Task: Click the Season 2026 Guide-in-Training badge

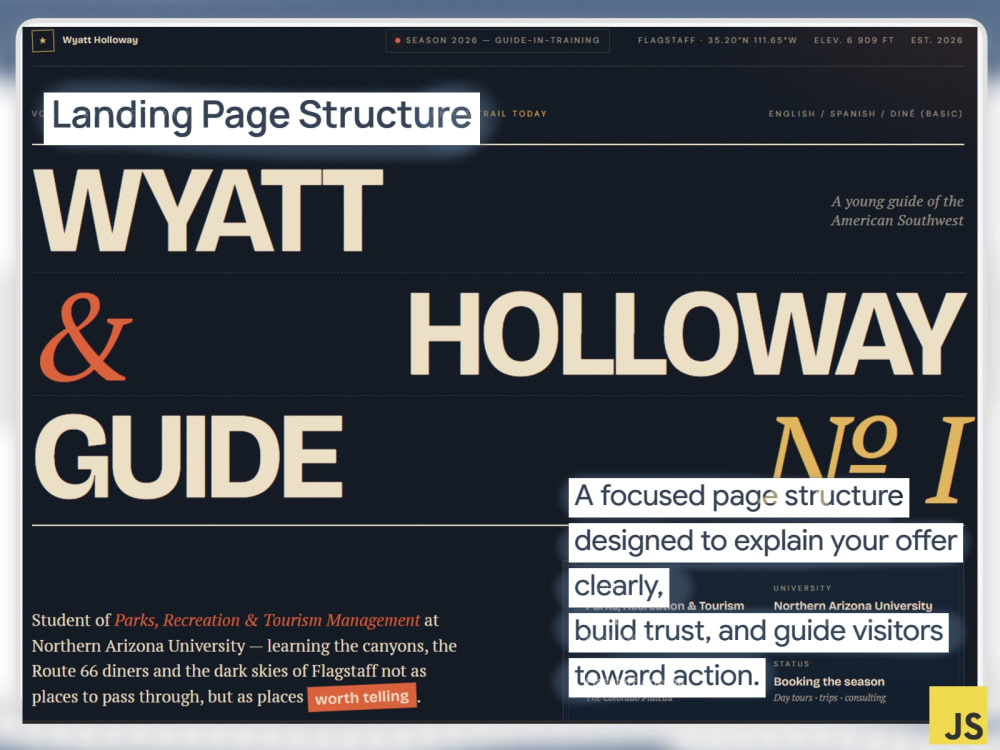Action: (x=497, y=40)
